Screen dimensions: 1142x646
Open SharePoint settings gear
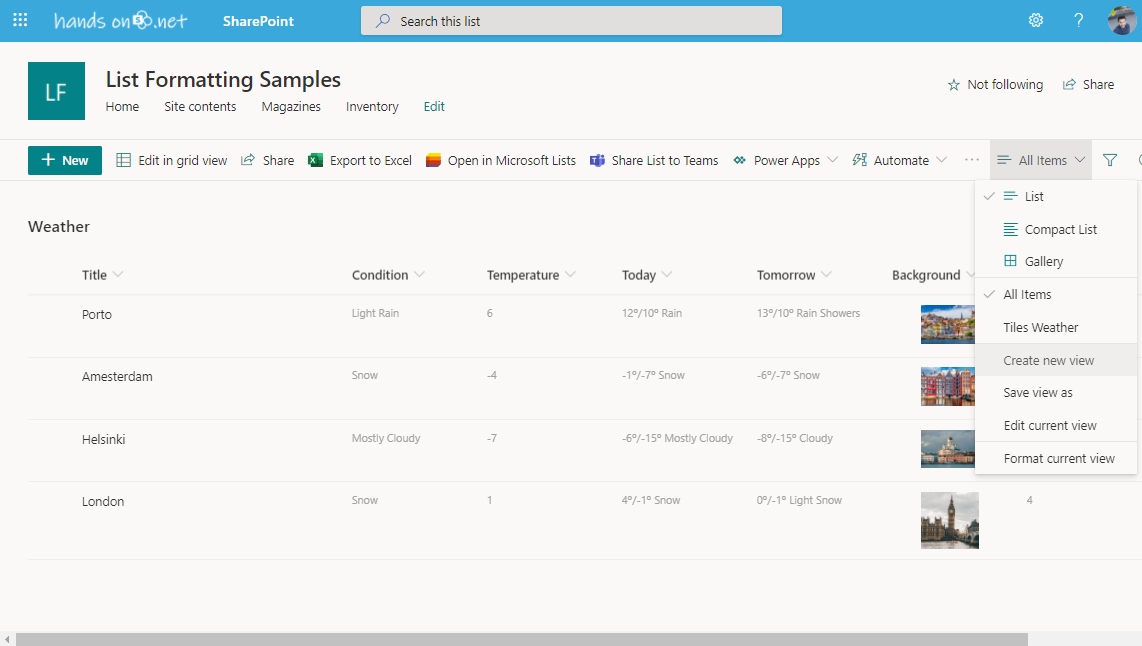pos(1035,19)
